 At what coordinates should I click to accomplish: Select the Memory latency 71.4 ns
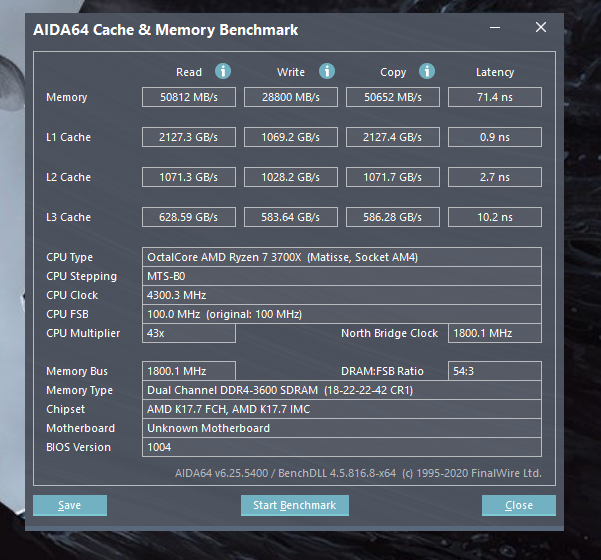(x=494, y=97)
